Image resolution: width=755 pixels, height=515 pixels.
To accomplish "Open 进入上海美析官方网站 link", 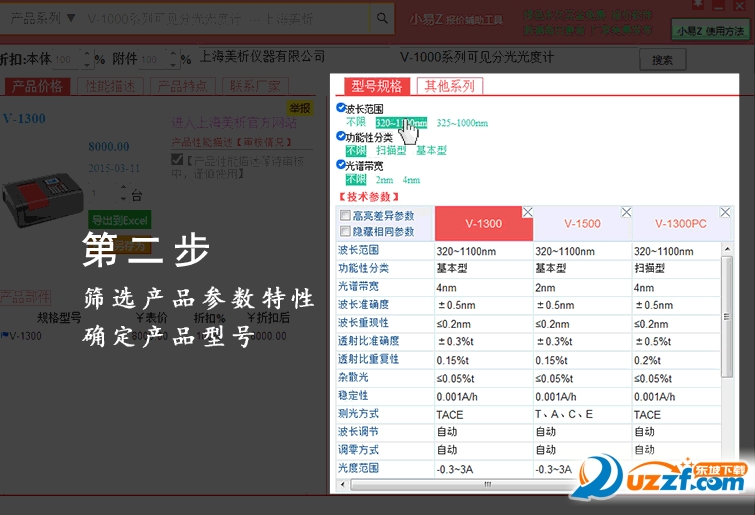I will point(234,123).
